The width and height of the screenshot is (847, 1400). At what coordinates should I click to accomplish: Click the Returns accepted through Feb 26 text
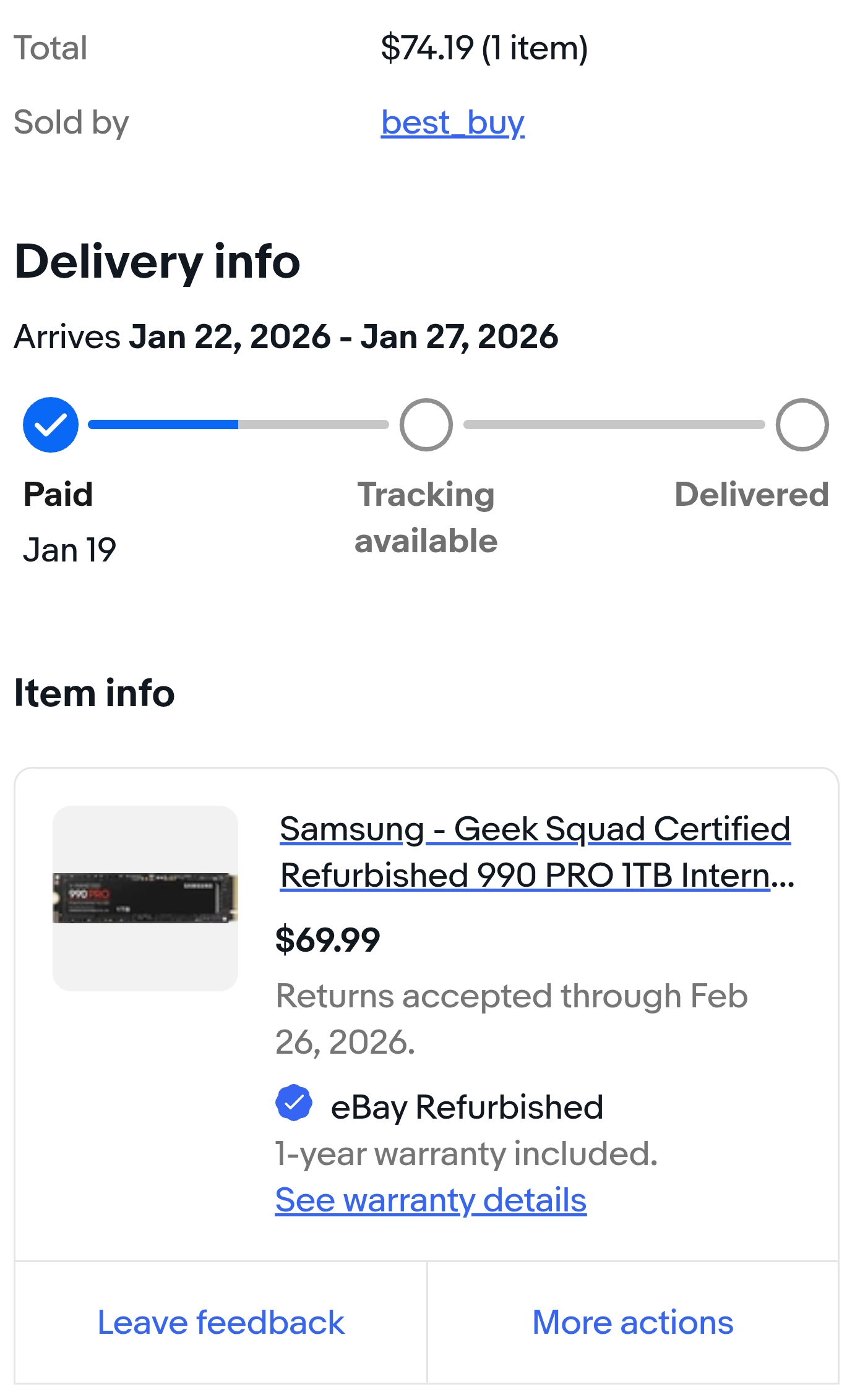pyautogui.click(x=511, y=1019)
